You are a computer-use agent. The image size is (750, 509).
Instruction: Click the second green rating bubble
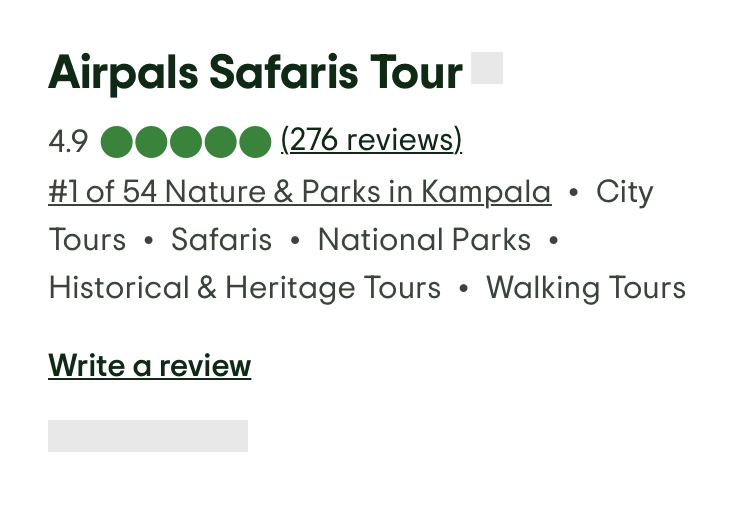151,142
